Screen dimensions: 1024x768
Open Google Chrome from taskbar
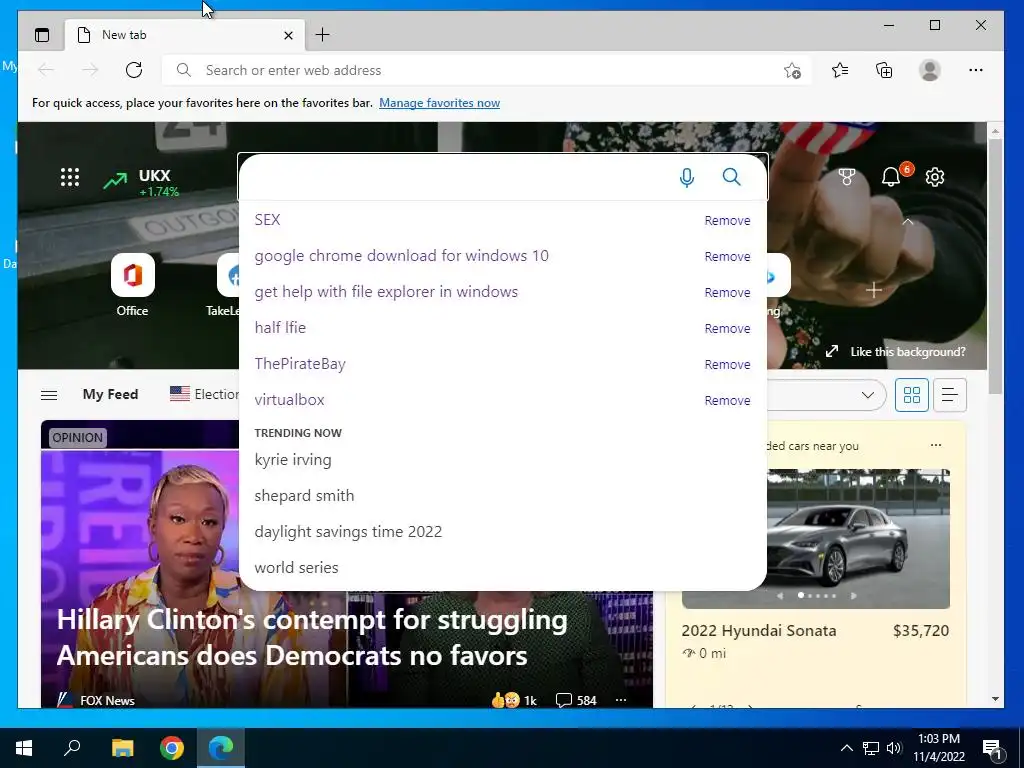click(x=172, y=748)
